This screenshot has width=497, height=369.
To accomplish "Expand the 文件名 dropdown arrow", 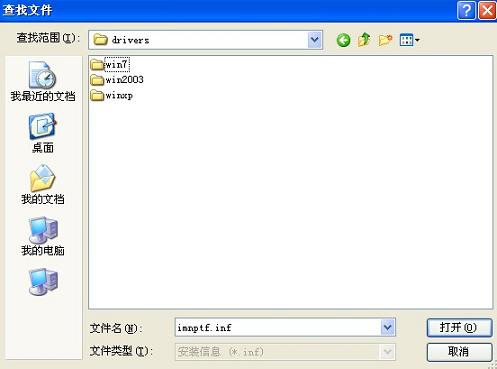I will (x=388, y=327).
